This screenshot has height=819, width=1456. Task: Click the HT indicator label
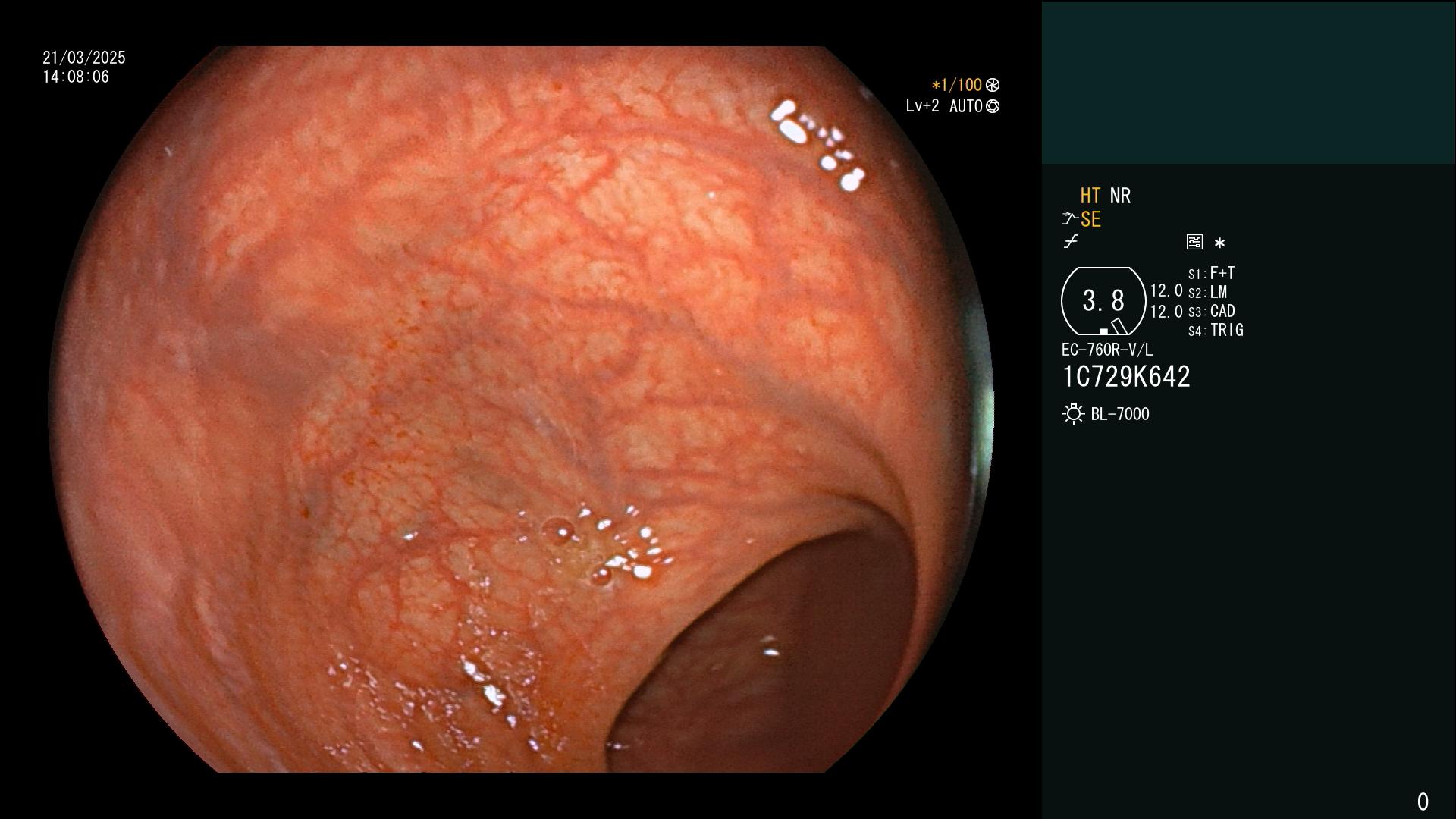click(1090, 196)
